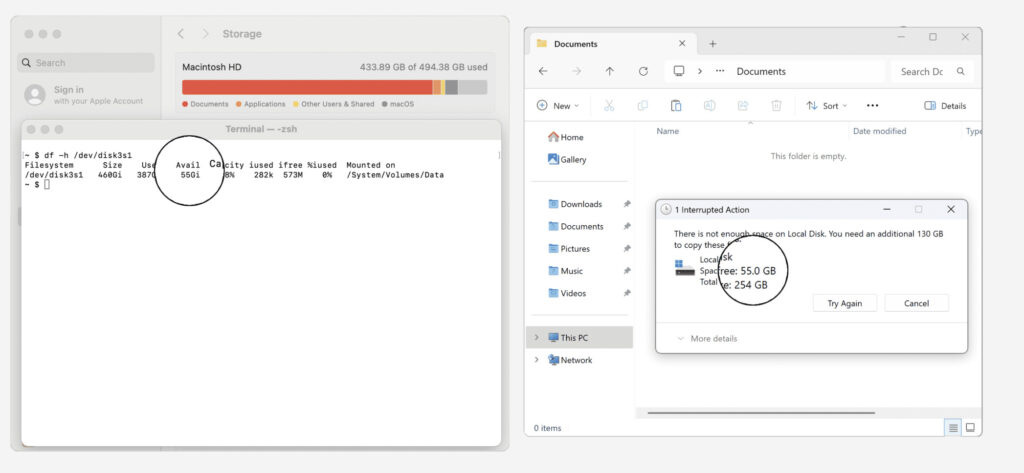This screenshot has width=1024, height=473.
Task: Go up one folder level in Explorer
Action: 609,71
